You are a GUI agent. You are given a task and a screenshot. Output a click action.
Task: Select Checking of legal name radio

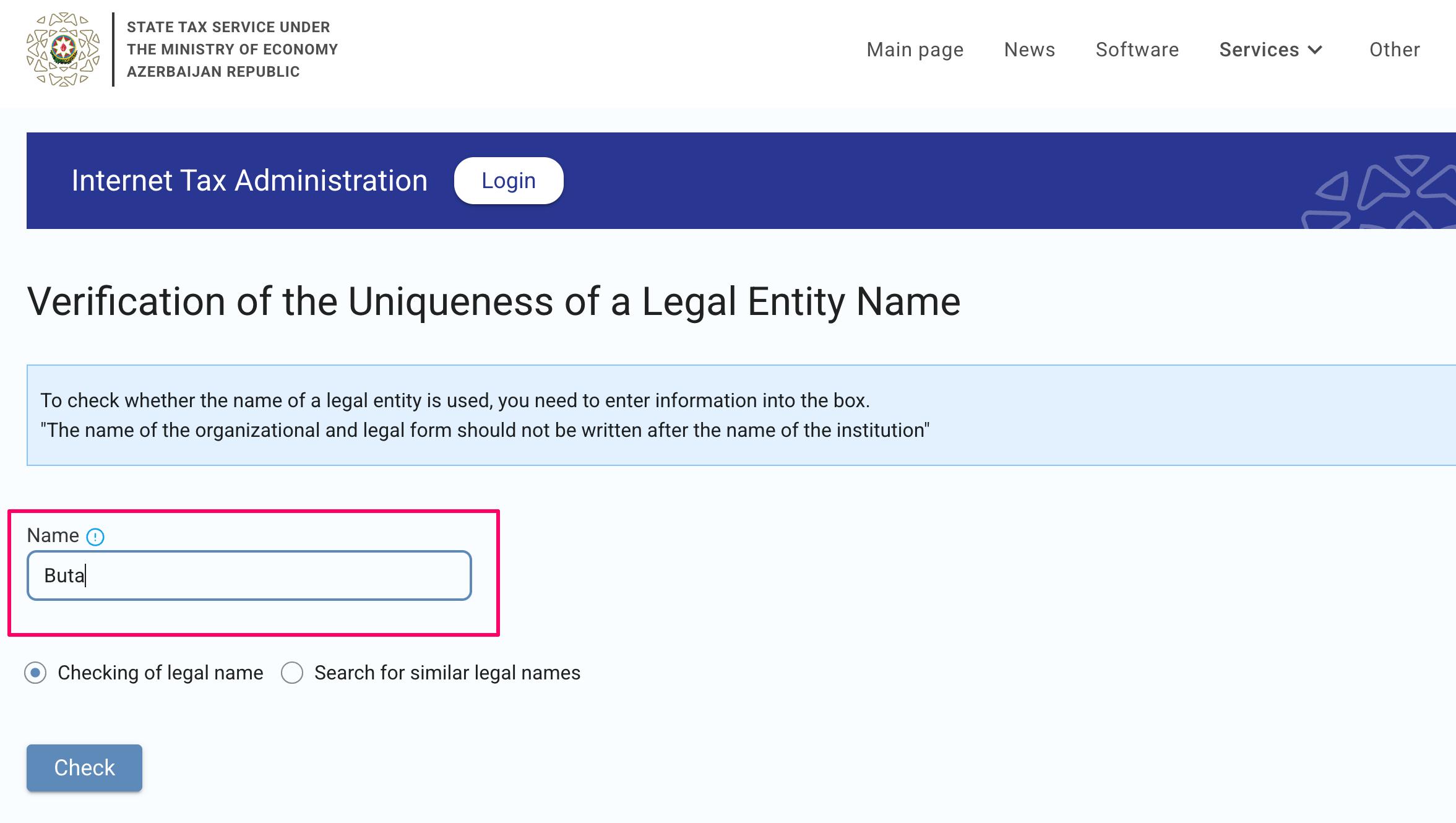point(36,673)
